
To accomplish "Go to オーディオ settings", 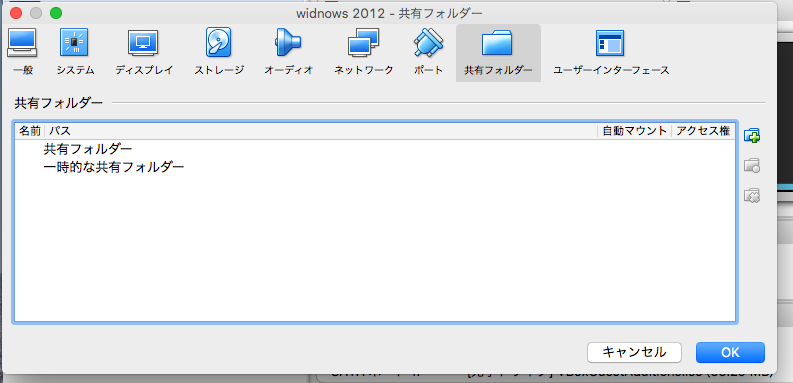I will 288,53.
